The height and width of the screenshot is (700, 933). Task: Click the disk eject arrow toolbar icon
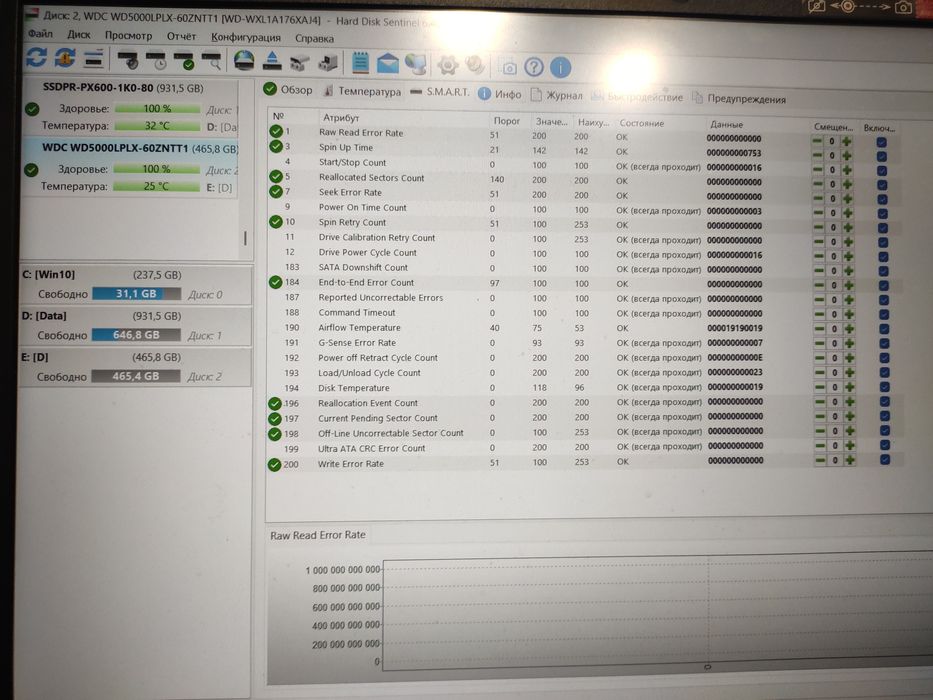click(272, 61)
